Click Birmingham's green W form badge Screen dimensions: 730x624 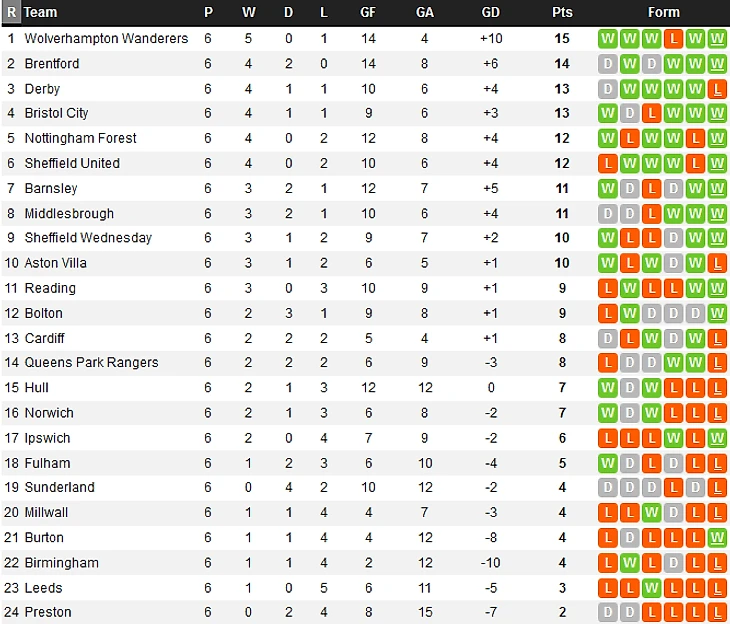pos(629,563)
